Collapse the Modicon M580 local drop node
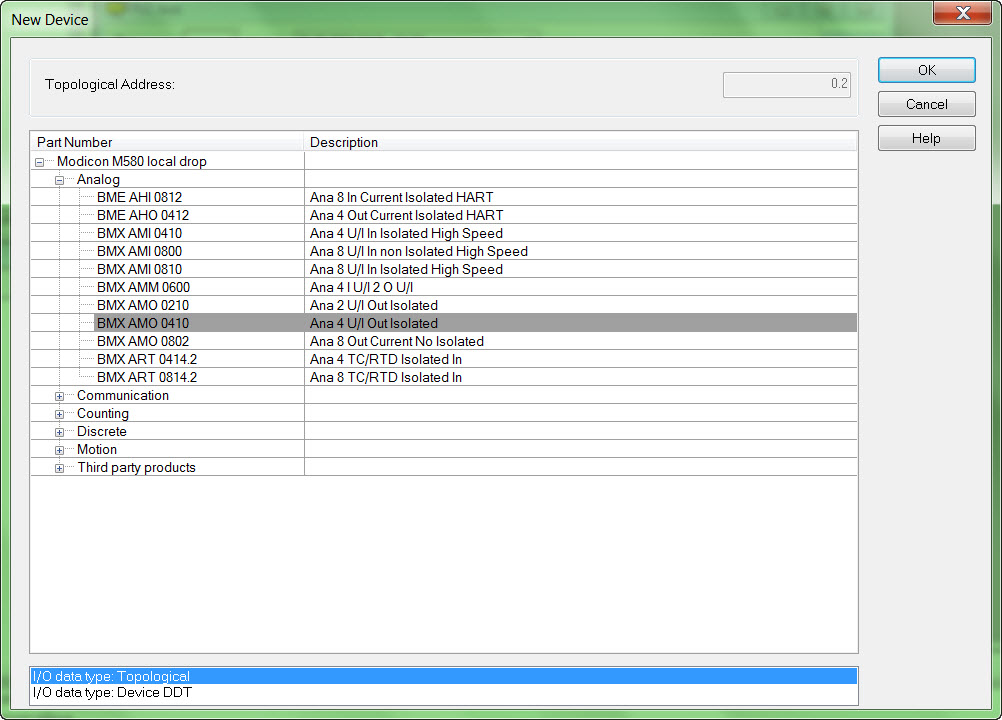 pos(40,162)
